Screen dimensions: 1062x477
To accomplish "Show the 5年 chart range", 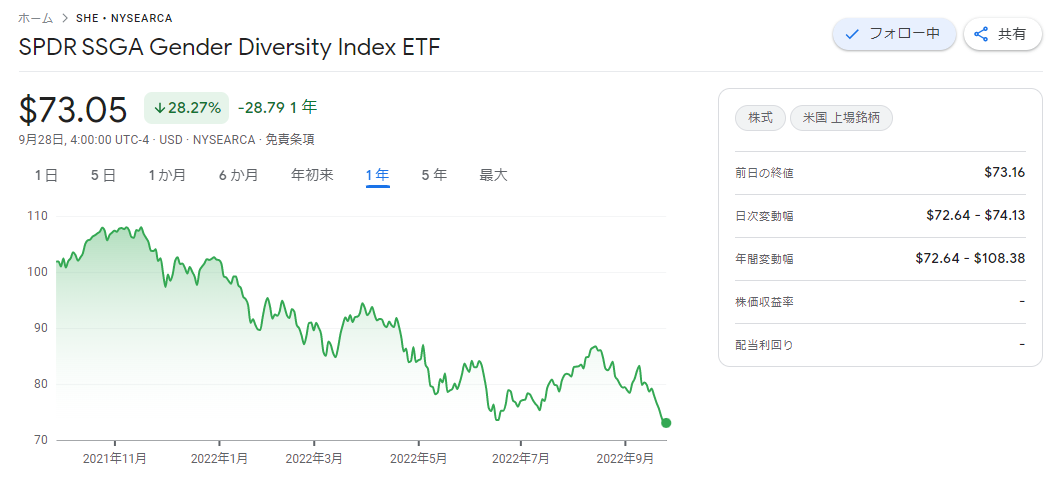I will 434,175.
